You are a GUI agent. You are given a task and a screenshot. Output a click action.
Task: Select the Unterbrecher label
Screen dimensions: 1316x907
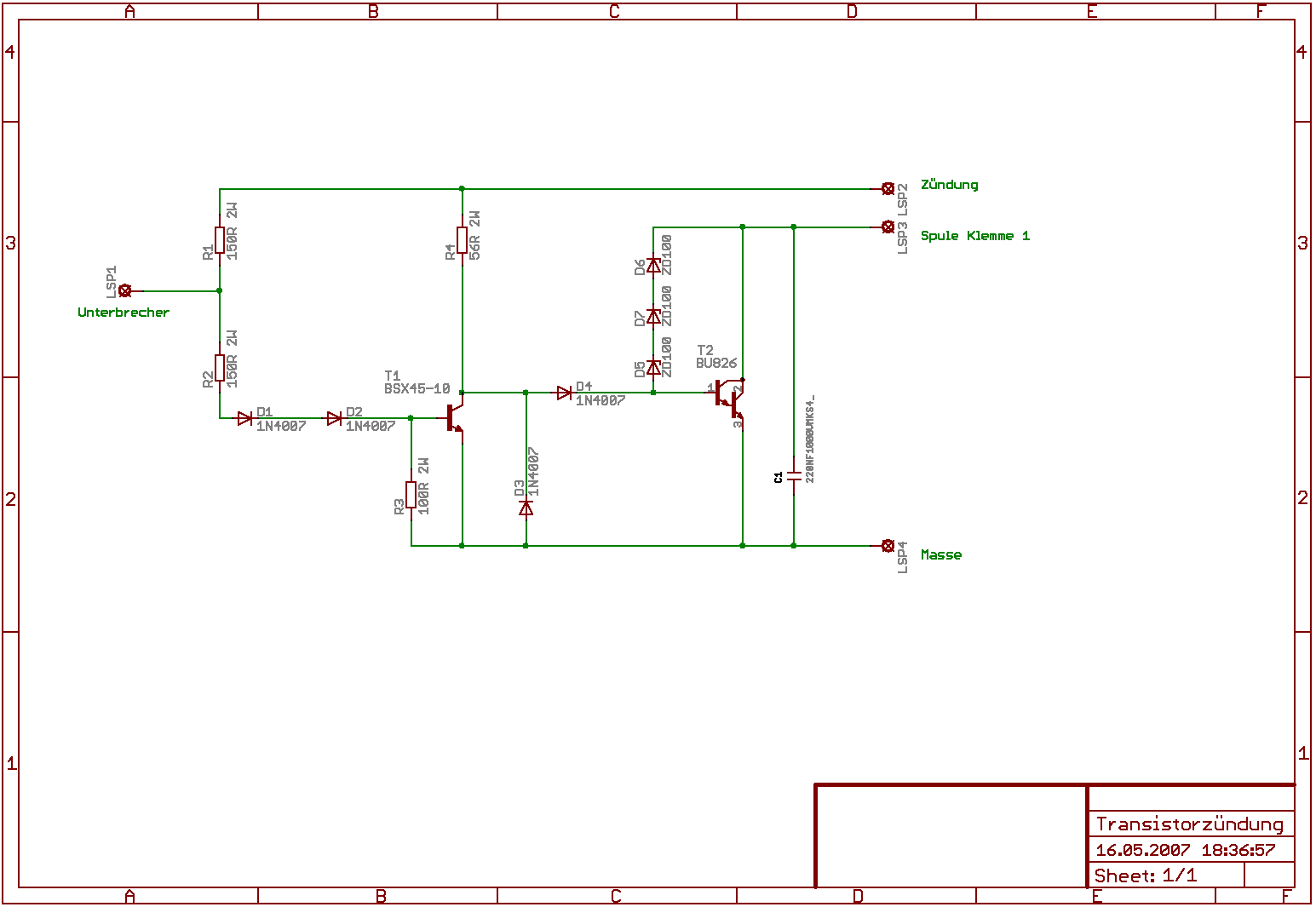124,313
